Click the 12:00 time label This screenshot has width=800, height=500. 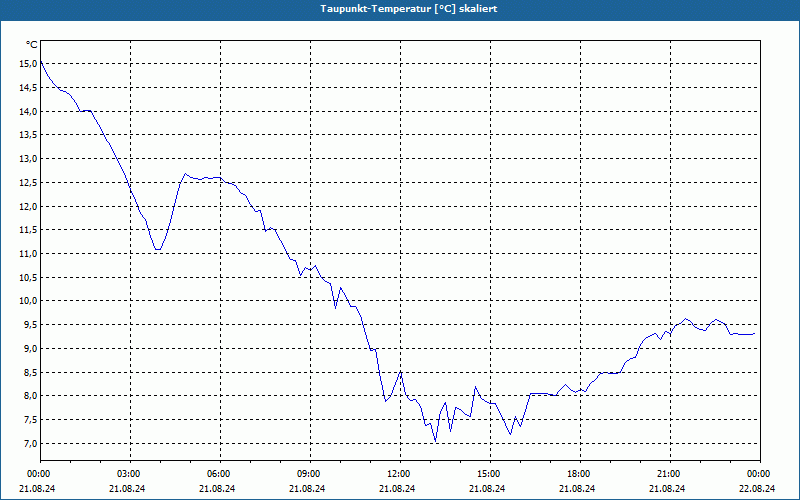tap(397, 474)
